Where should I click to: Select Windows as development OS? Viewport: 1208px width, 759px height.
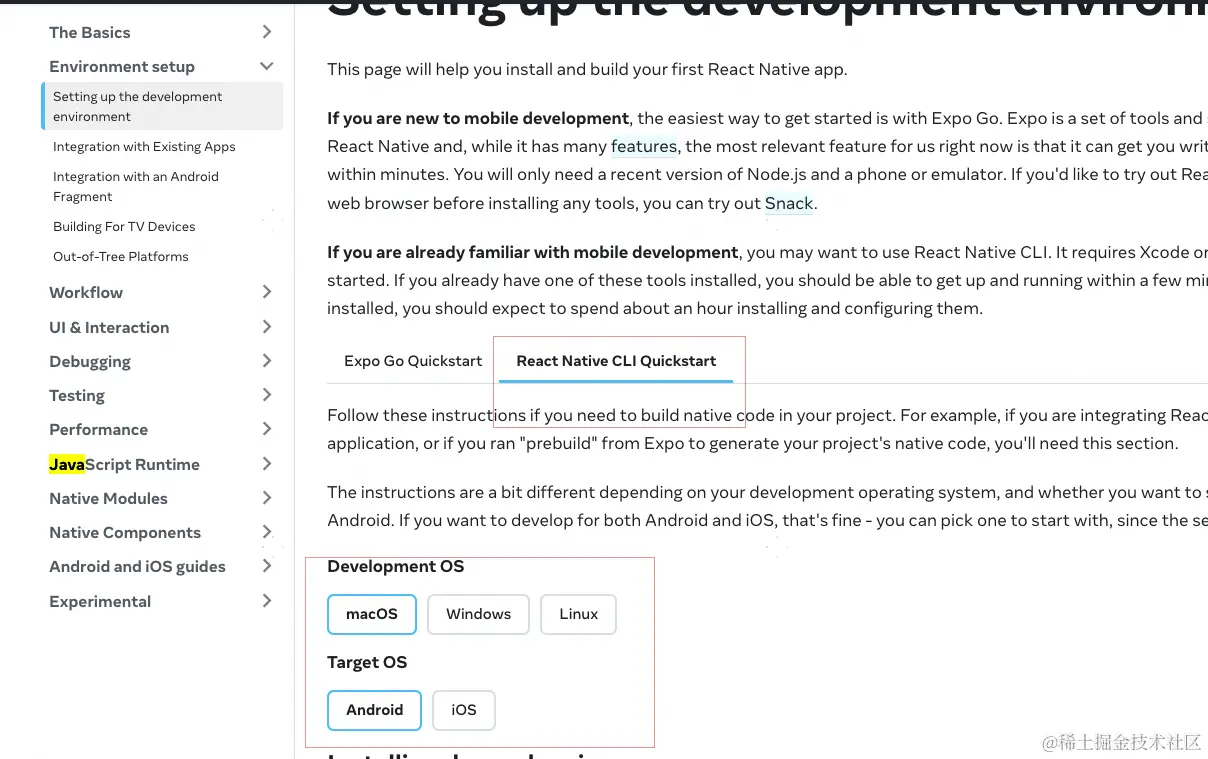point(479,614)
